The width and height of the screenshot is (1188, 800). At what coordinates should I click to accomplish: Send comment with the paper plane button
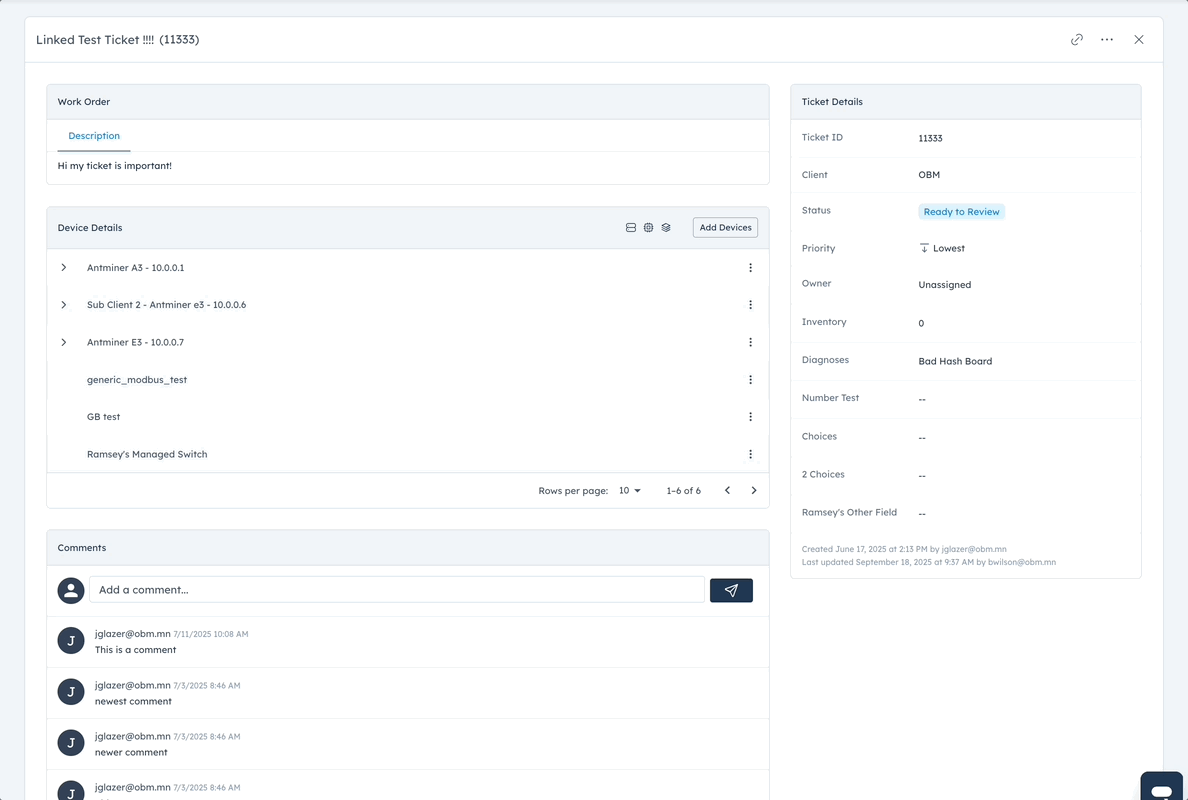pos(731,590)
